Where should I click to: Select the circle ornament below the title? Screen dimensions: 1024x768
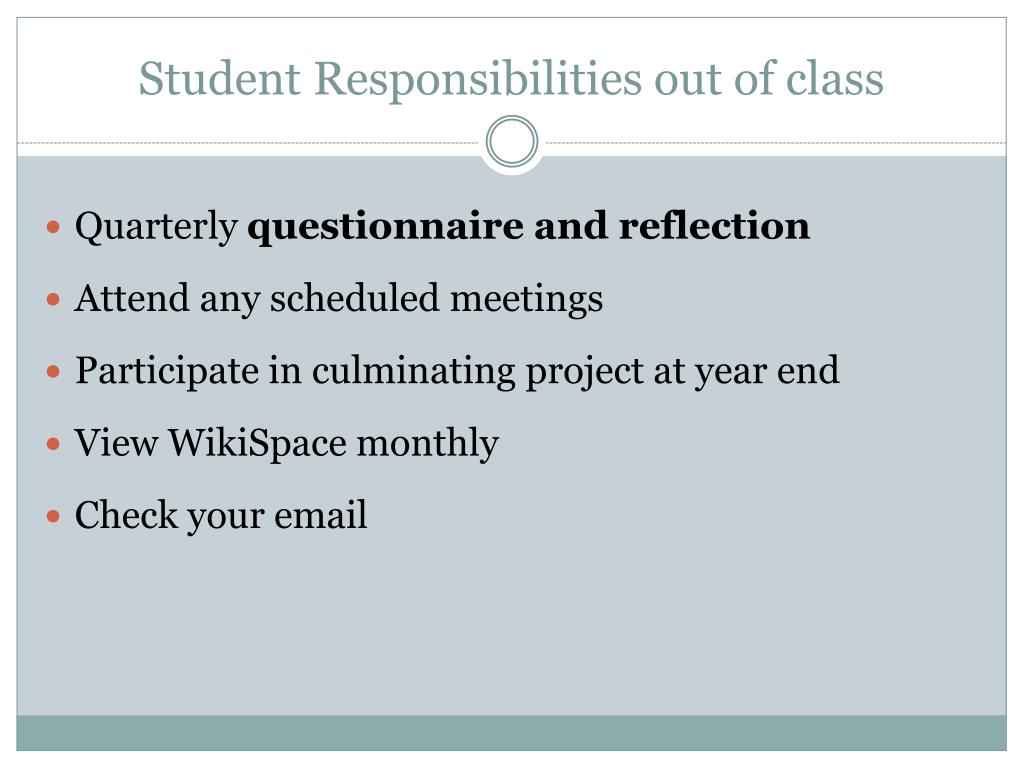[x=512, y=142]
